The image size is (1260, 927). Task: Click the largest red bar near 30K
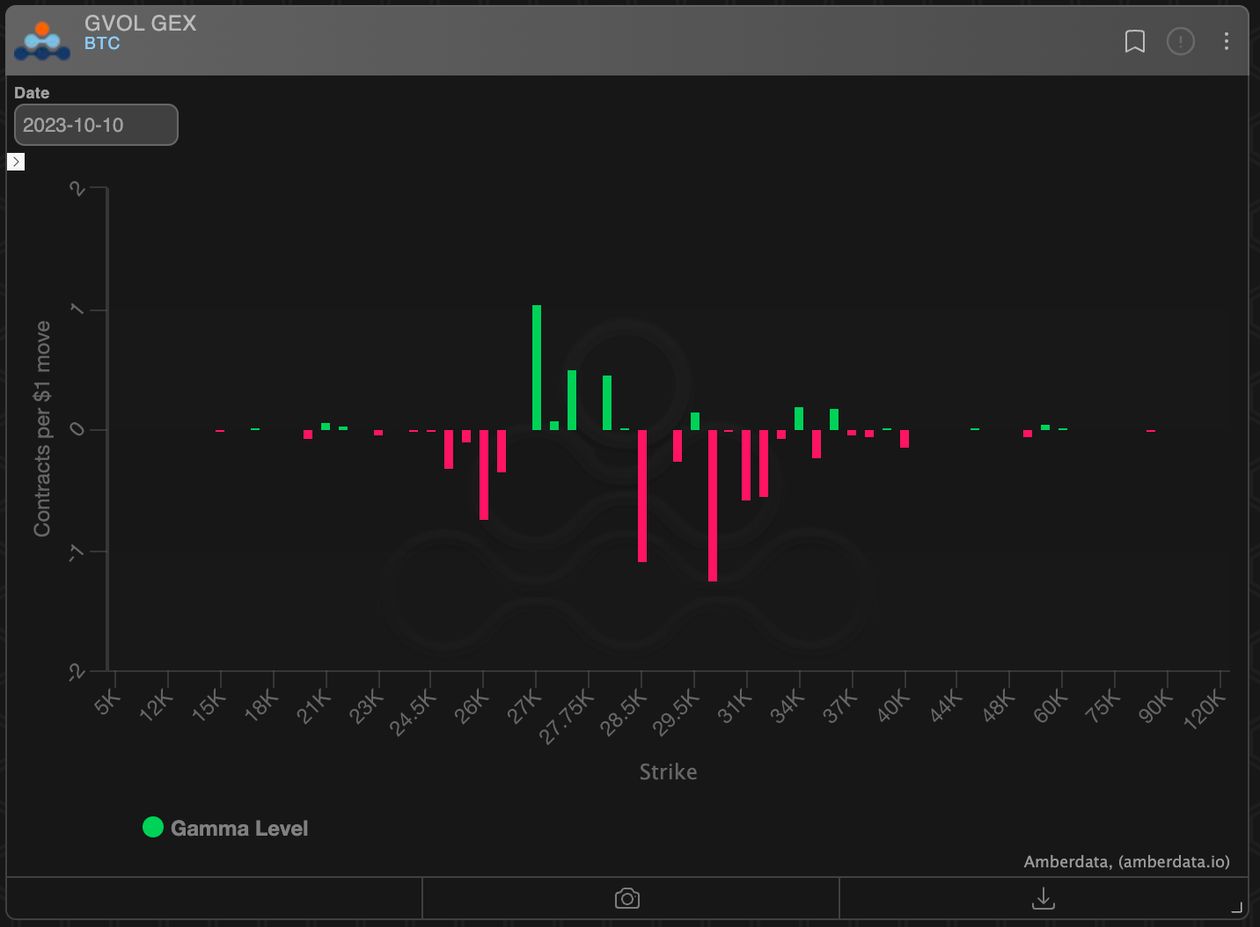pyautogui.click(x=713, y=505)
